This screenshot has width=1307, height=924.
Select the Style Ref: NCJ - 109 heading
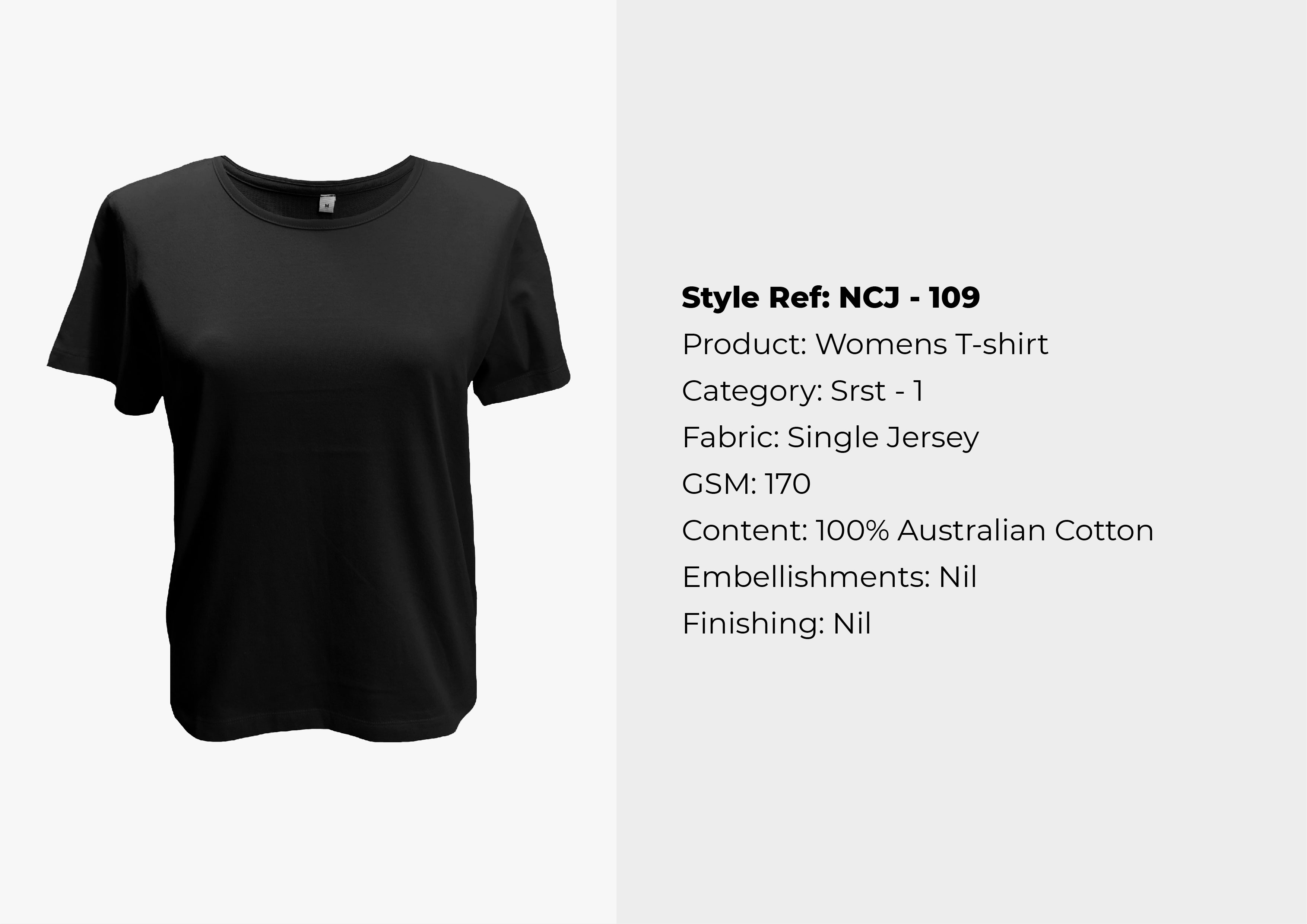pyautogui.click(x=831, y=297)
